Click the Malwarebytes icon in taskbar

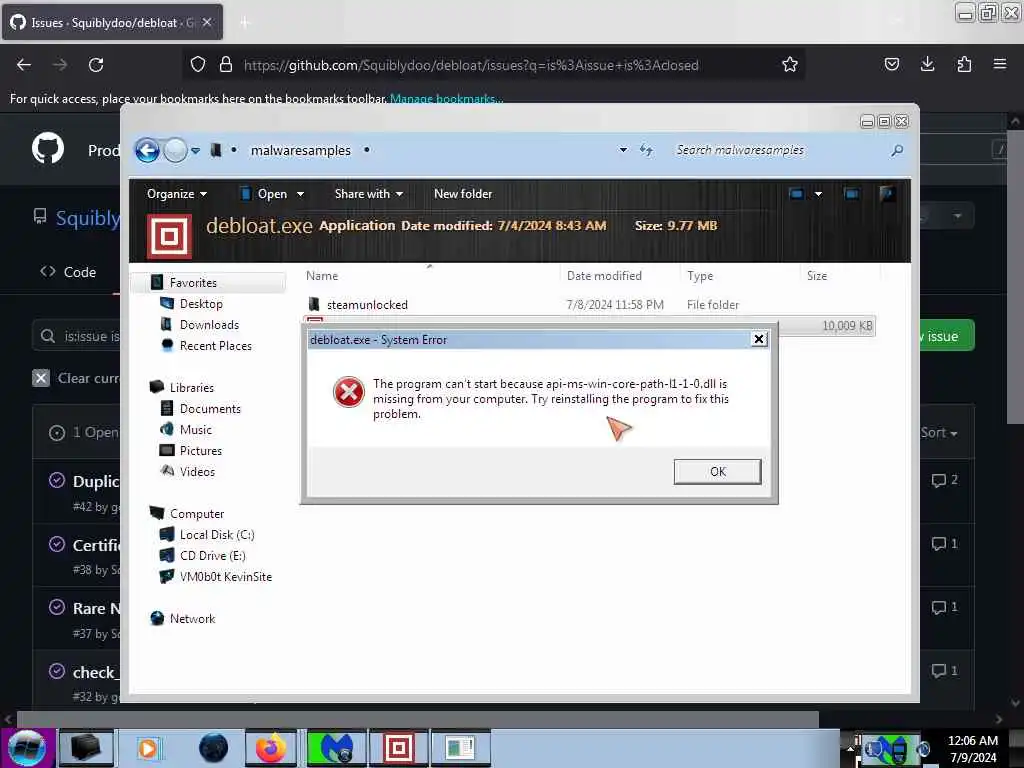pos(336,748)
